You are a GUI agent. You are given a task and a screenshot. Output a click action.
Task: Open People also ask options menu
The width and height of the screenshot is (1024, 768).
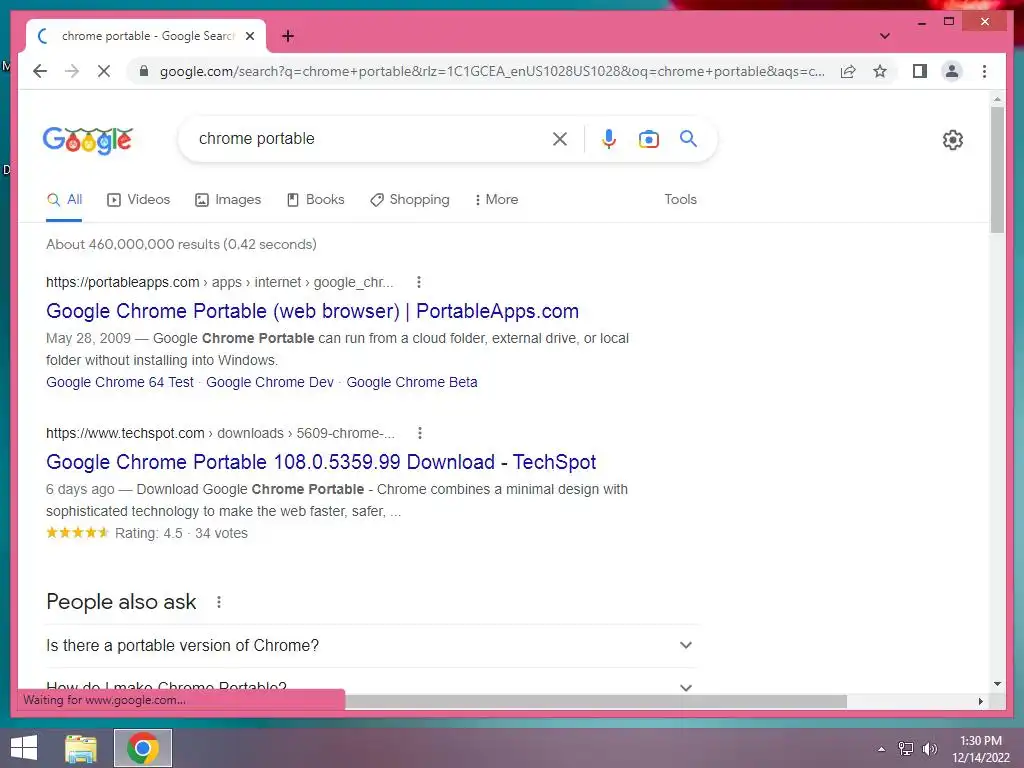click(x=219, y=602)
